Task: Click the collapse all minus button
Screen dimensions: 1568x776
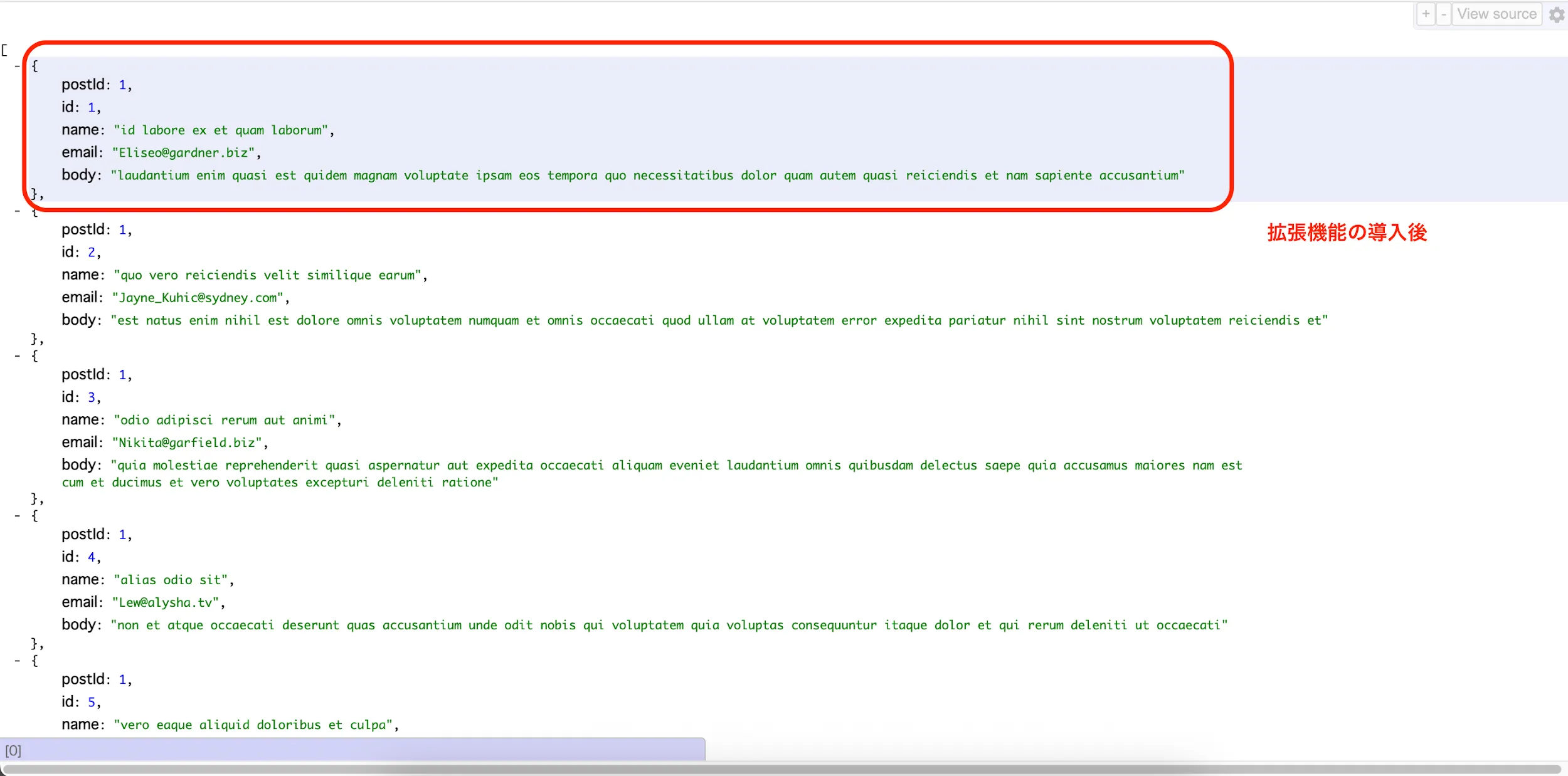Action: pyautogui.click(x=1443, y=14)
